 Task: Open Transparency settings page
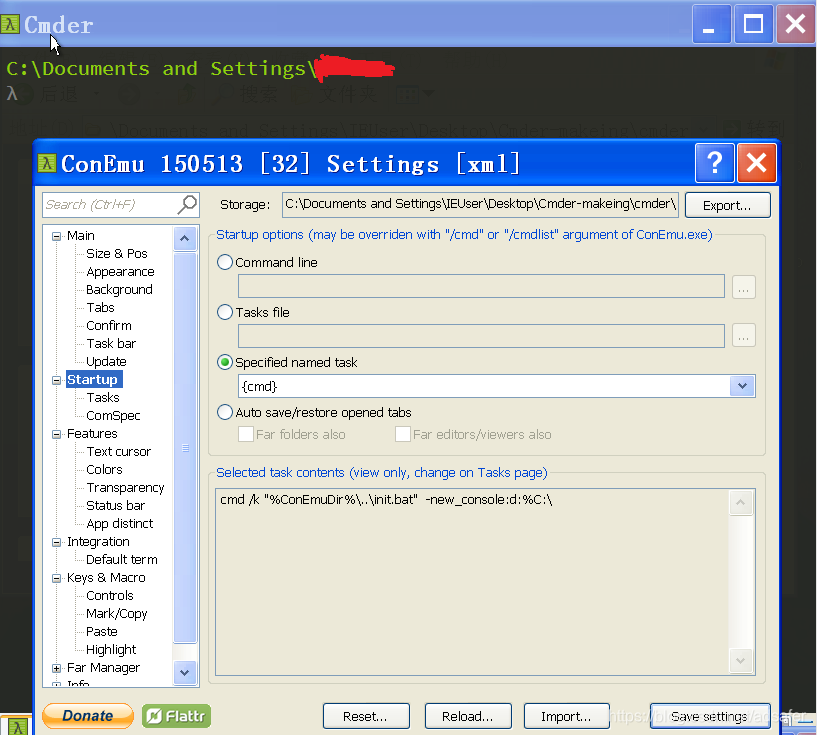point(125,488)
